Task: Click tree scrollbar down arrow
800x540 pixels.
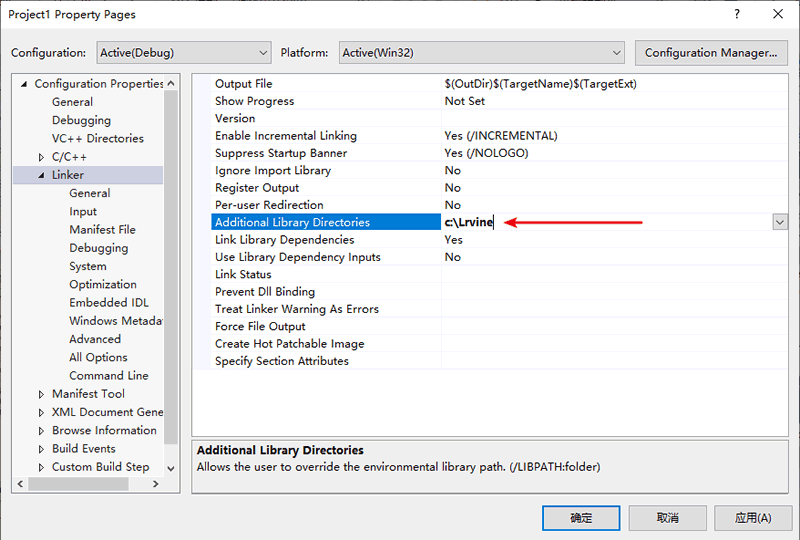Action: click(x=171, y=469)
